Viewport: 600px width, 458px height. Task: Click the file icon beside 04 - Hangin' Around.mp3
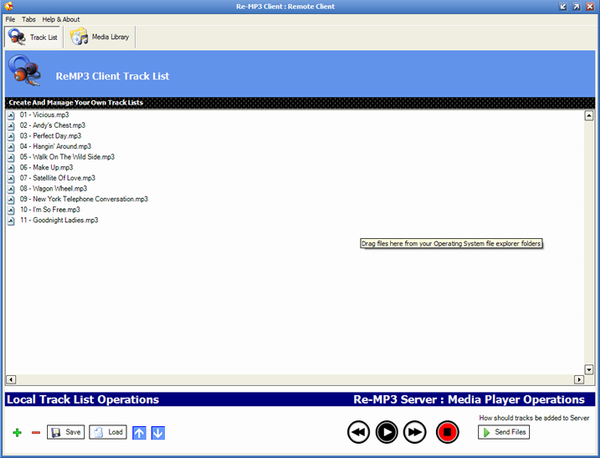tap(11, 147)
